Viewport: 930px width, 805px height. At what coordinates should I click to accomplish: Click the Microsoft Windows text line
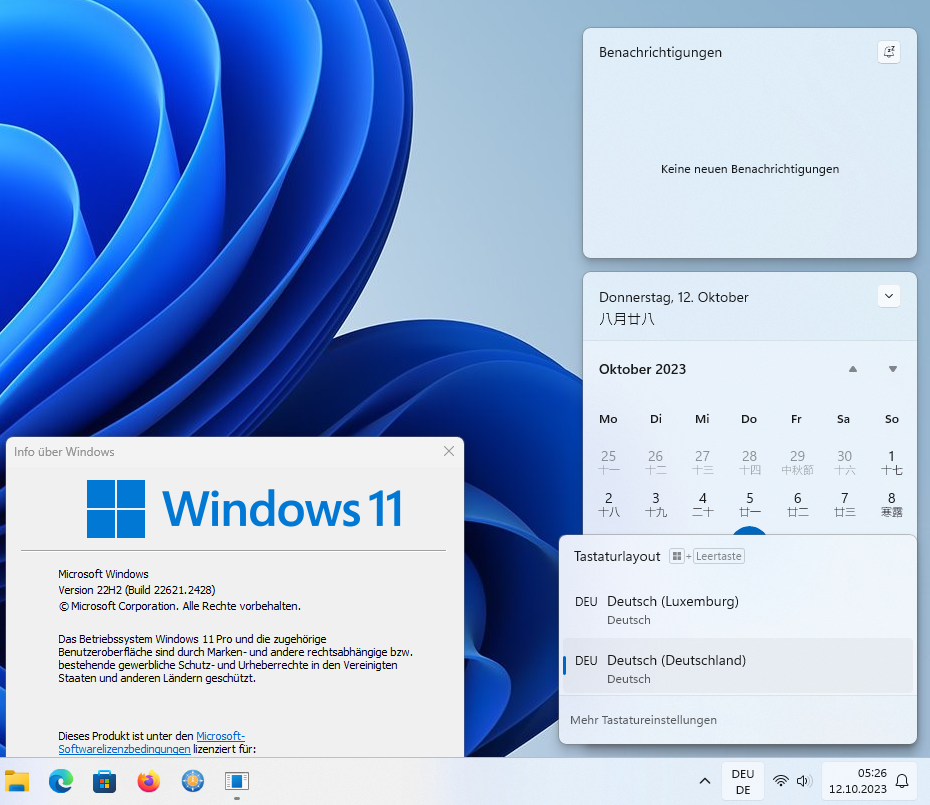(103, 574)
